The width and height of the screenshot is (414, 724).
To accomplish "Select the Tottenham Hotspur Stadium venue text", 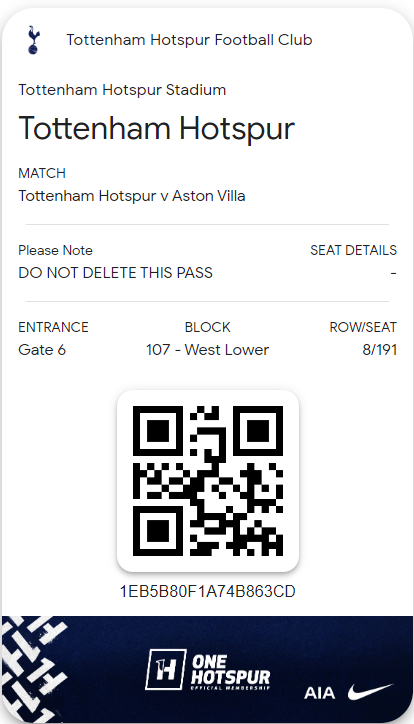I will pyautogui.click(x=122, y=90).
